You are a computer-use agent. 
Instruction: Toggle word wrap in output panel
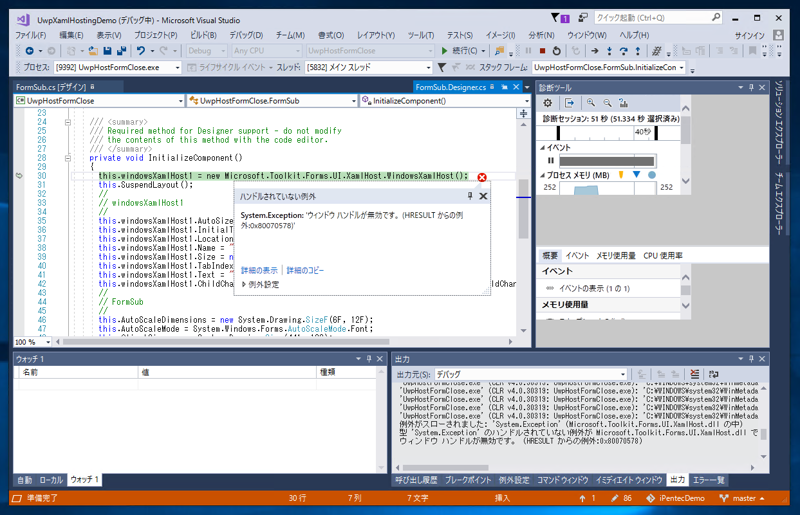pos(713,374)
